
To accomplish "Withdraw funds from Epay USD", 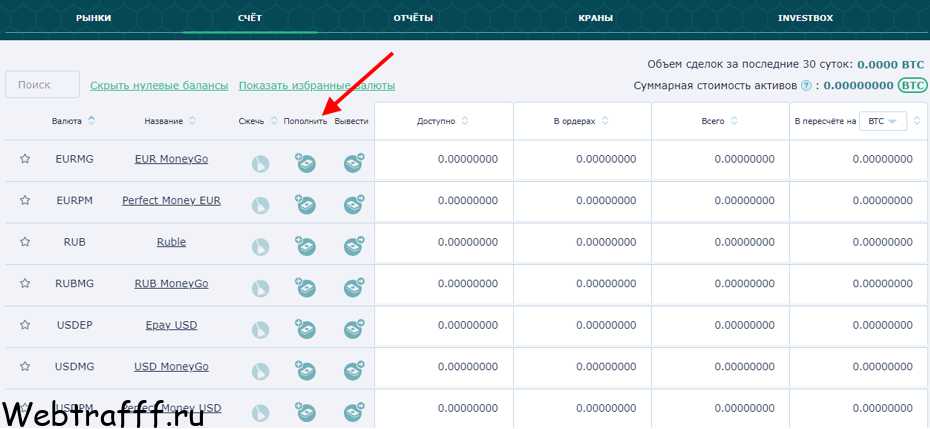I will pyautogui.click(x=354, y=329).
